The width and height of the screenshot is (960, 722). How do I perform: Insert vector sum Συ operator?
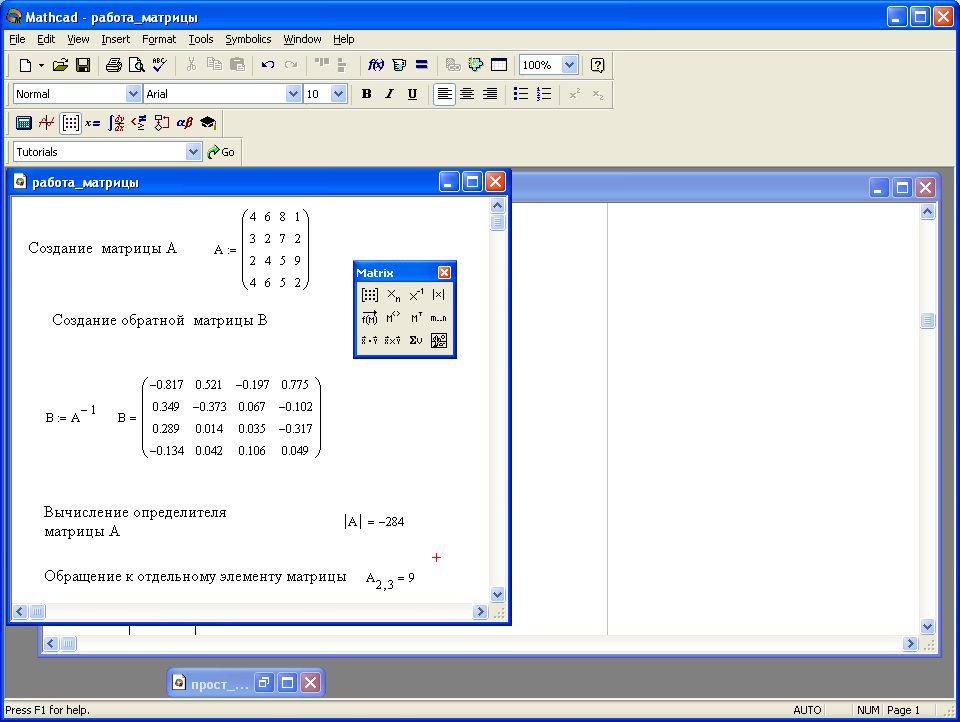coord(416,340)
